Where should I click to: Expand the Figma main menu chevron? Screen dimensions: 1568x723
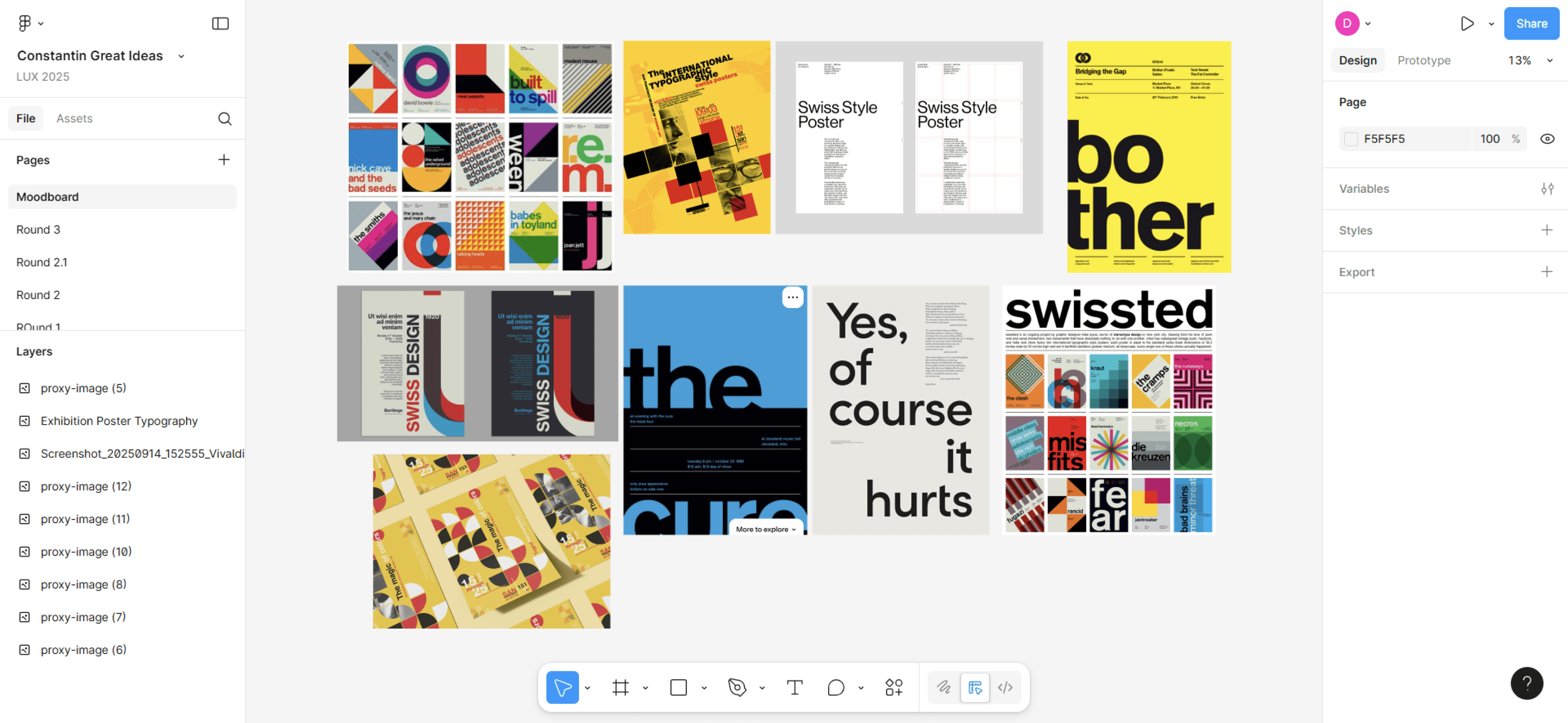41,24
